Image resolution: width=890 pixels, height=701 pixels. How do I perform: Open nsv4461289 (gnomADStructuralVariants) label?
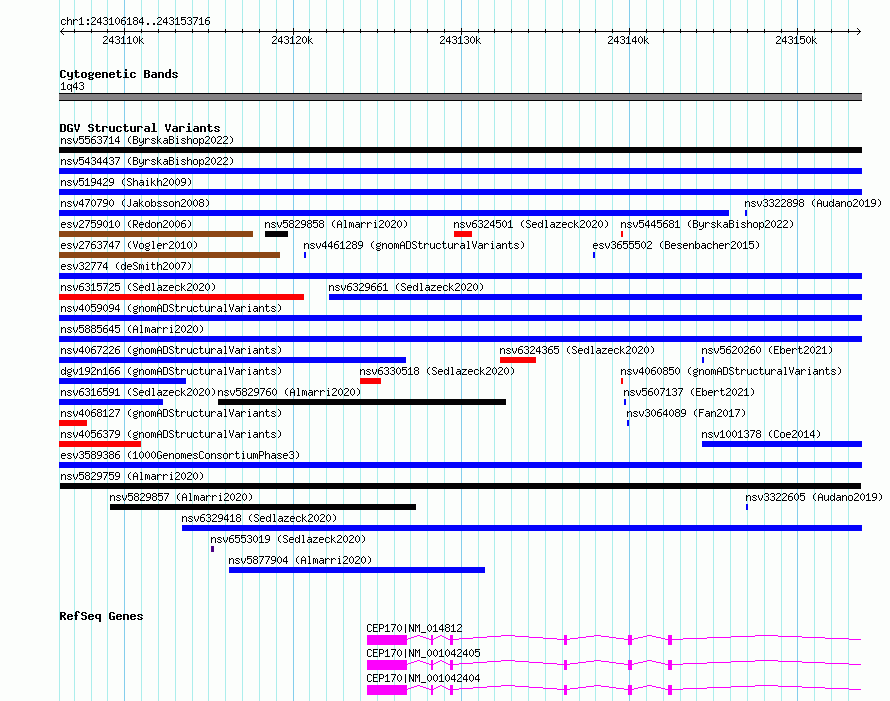tap(414, 245)
